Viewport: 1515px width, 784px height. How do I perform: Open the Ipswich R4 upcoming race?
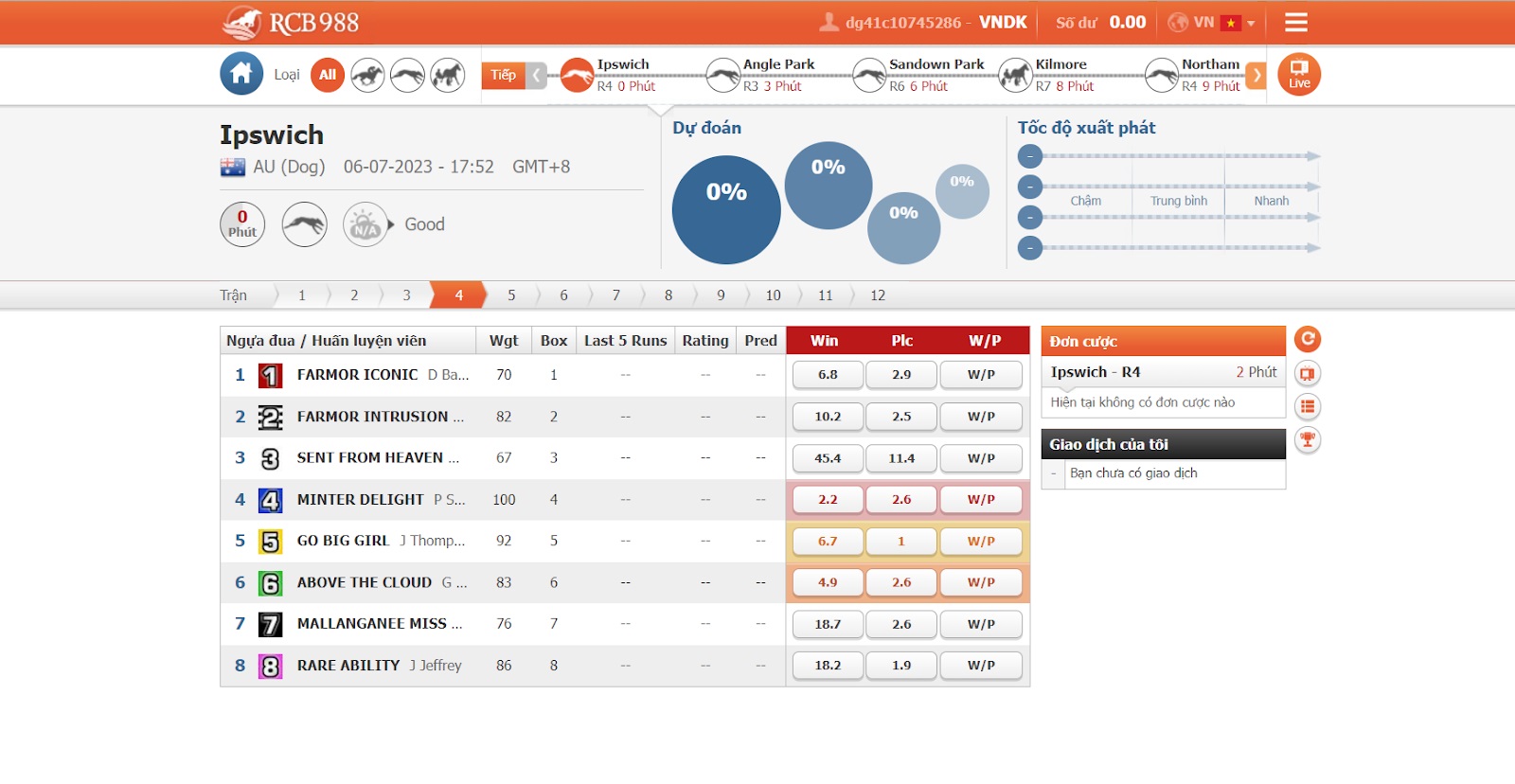(x=609, y=75)
